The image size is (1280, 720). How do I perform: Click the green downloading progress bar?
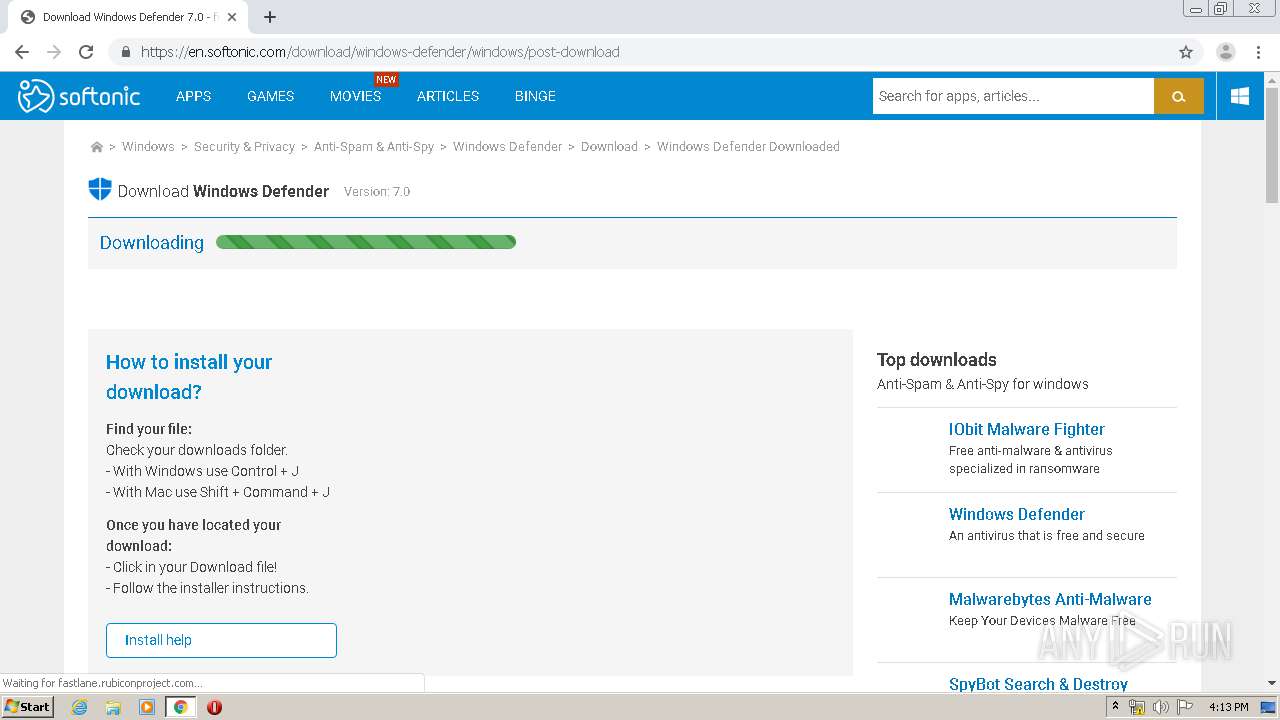tap(366, 242)
